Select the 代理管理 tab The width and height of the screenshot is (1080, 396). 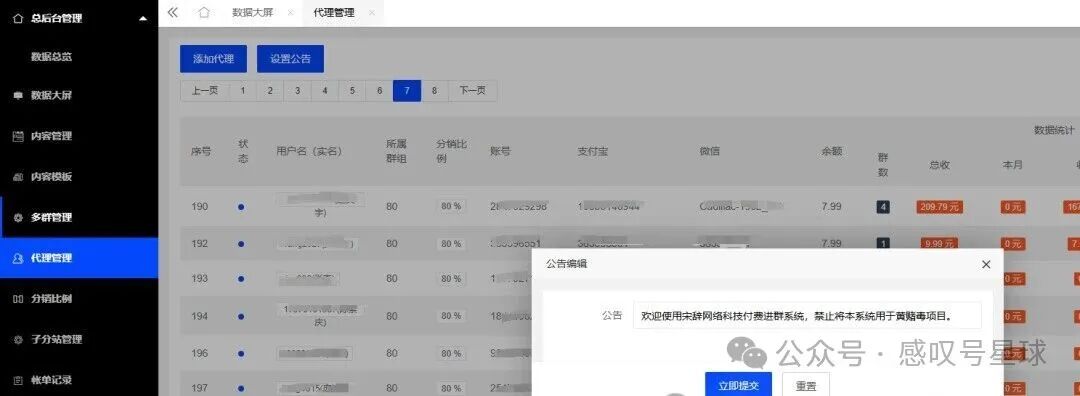pos(334,13)
